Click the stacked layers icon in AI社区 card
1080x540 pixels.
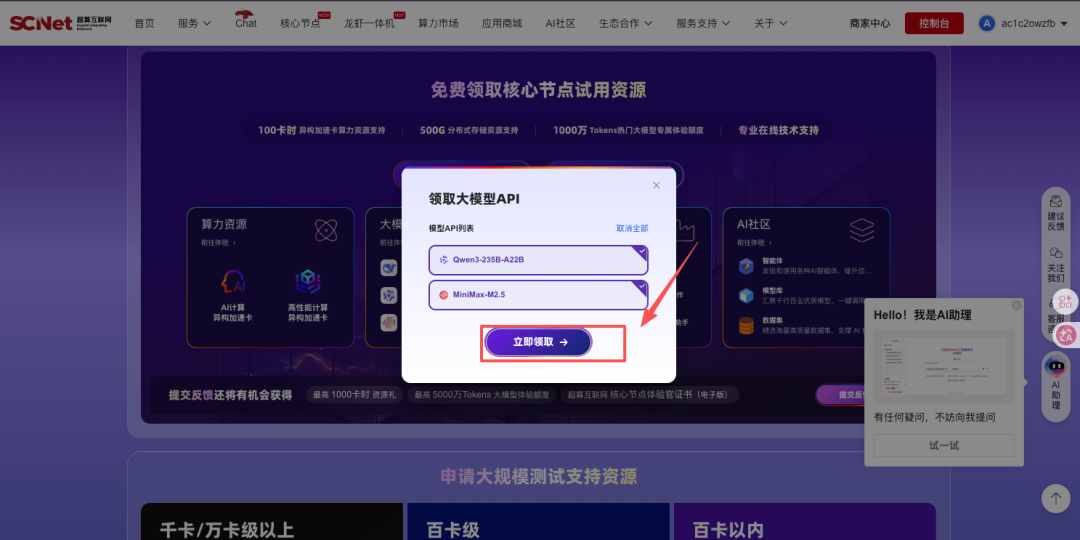click(862, 230)
